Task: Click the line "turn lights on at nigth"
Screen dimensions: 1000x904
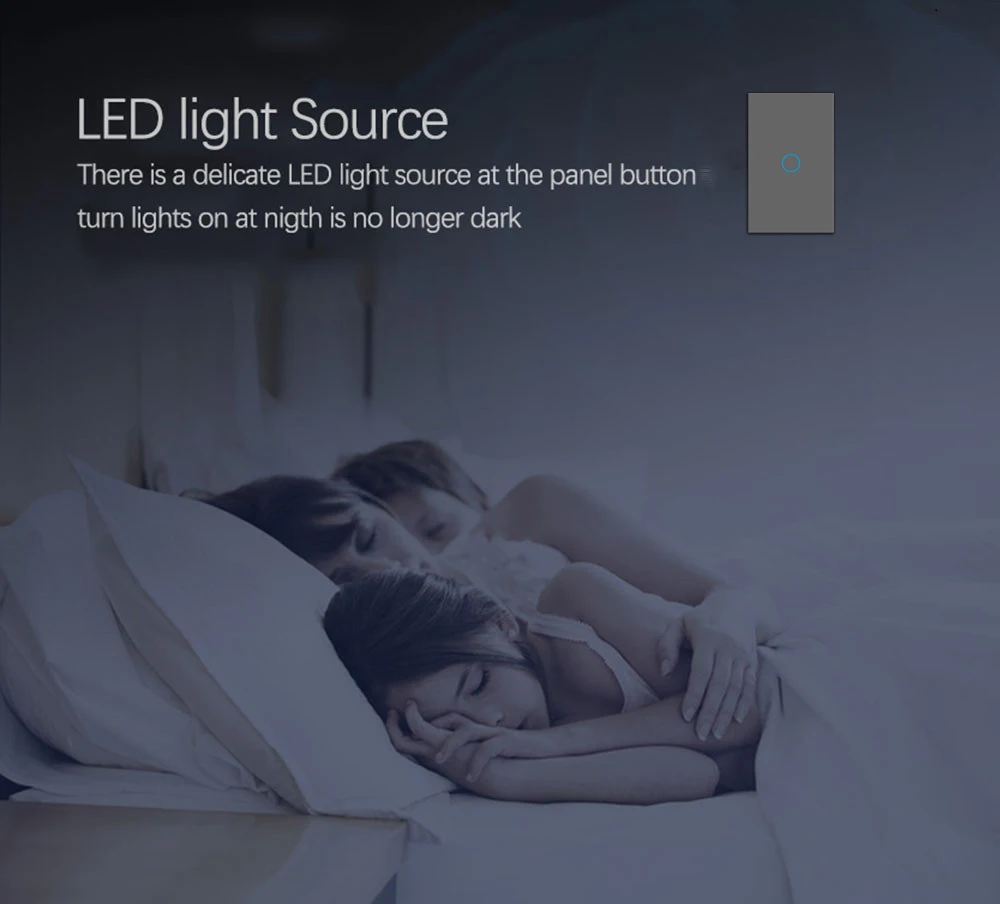Action: pos(299,219)
